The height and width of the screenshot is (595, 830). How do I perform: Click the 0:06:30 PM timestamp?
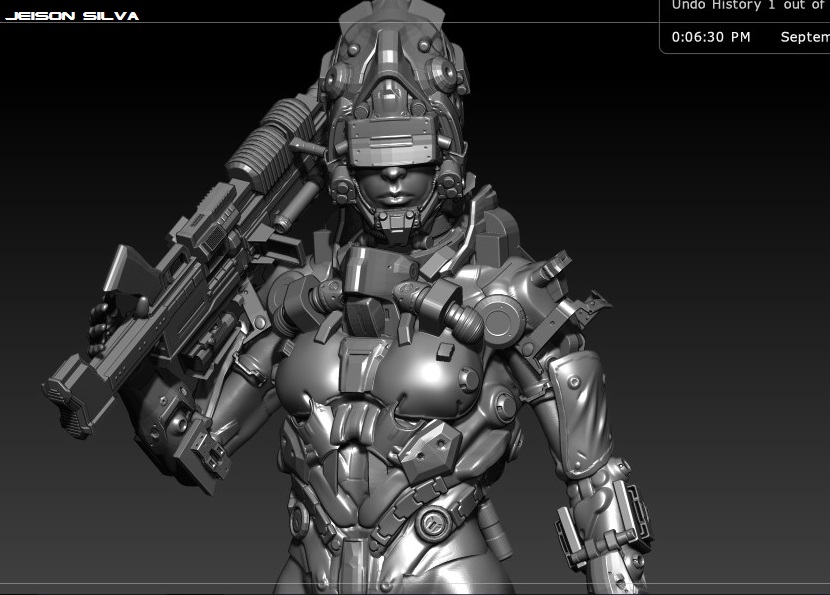(x=711, y=37)
